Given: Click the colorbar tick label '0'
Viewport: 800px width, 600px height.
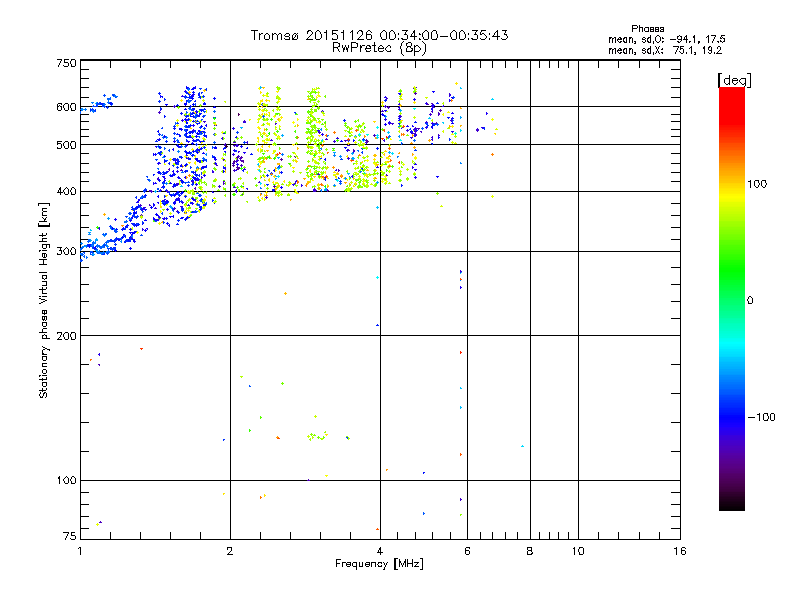Looking at the screenshot, I should point(749,301).
